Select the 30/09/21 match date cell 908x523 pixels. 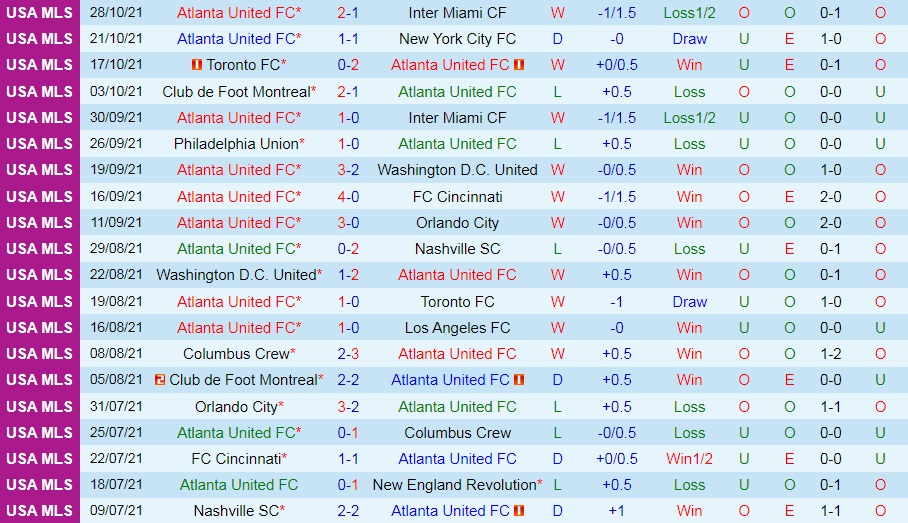click(x=117, y=118)
